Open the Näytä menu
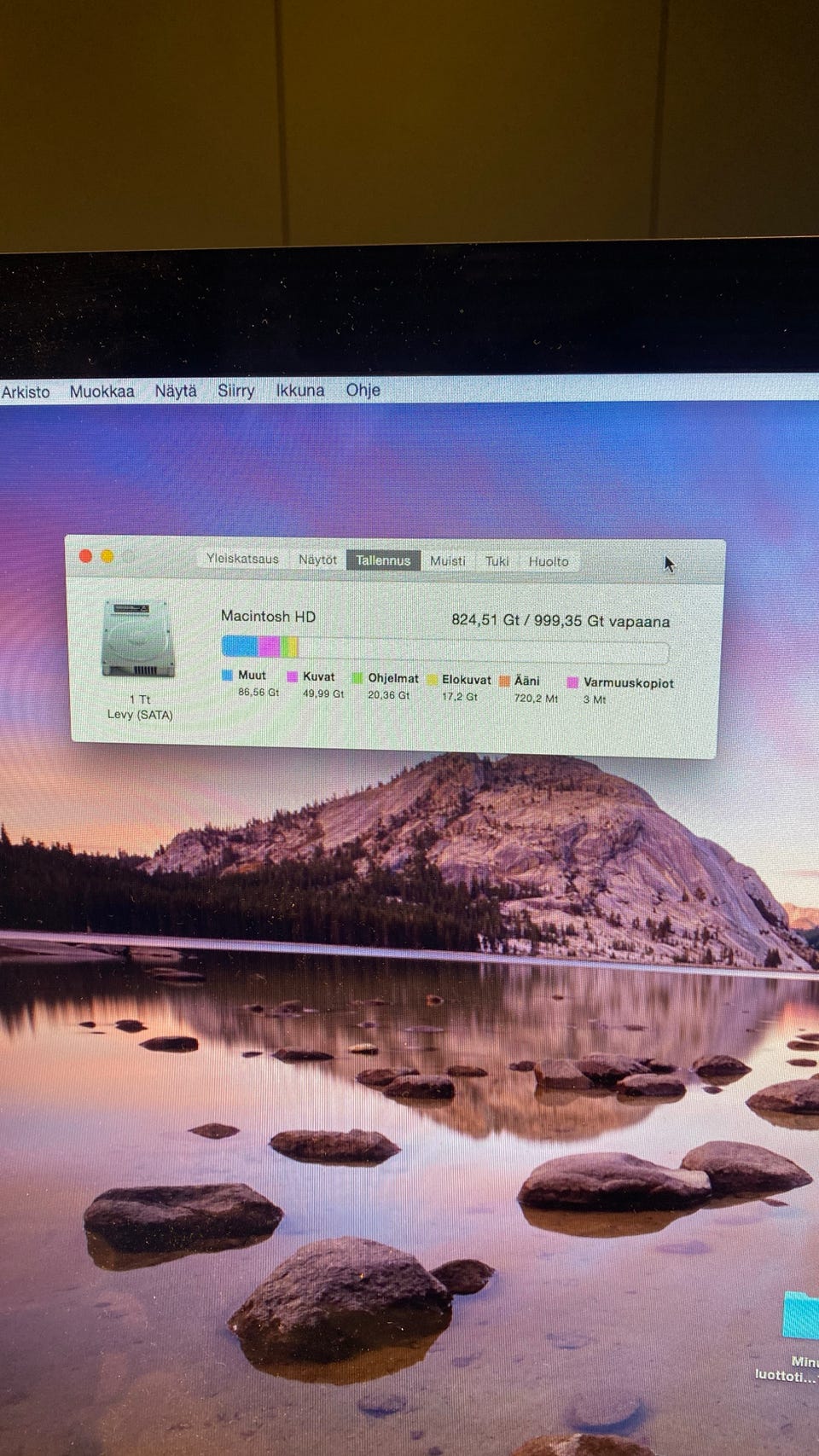 tap(176, 391)
